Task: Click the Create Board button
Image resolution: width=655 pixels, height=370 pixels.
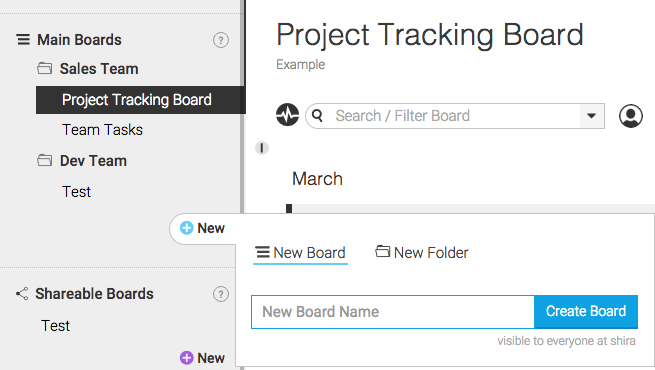Action: [586, 312]
